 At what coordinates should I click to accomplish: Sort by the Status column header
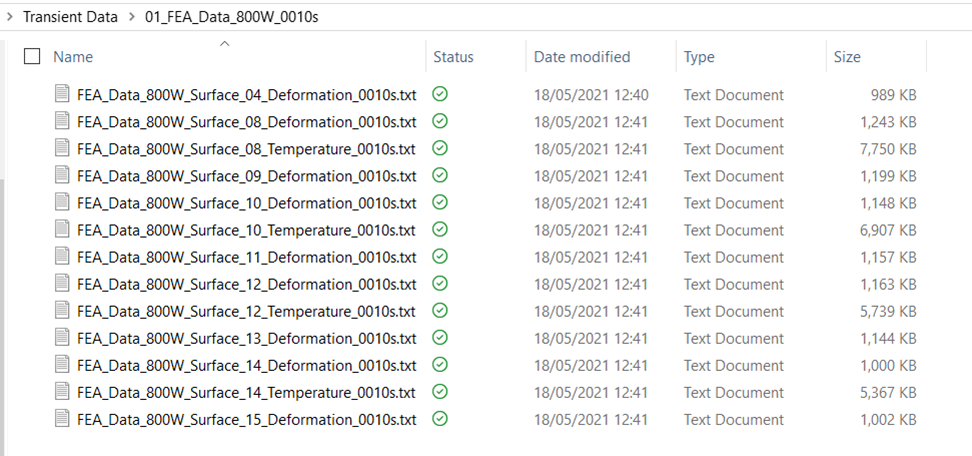click(x=453, y=57)
